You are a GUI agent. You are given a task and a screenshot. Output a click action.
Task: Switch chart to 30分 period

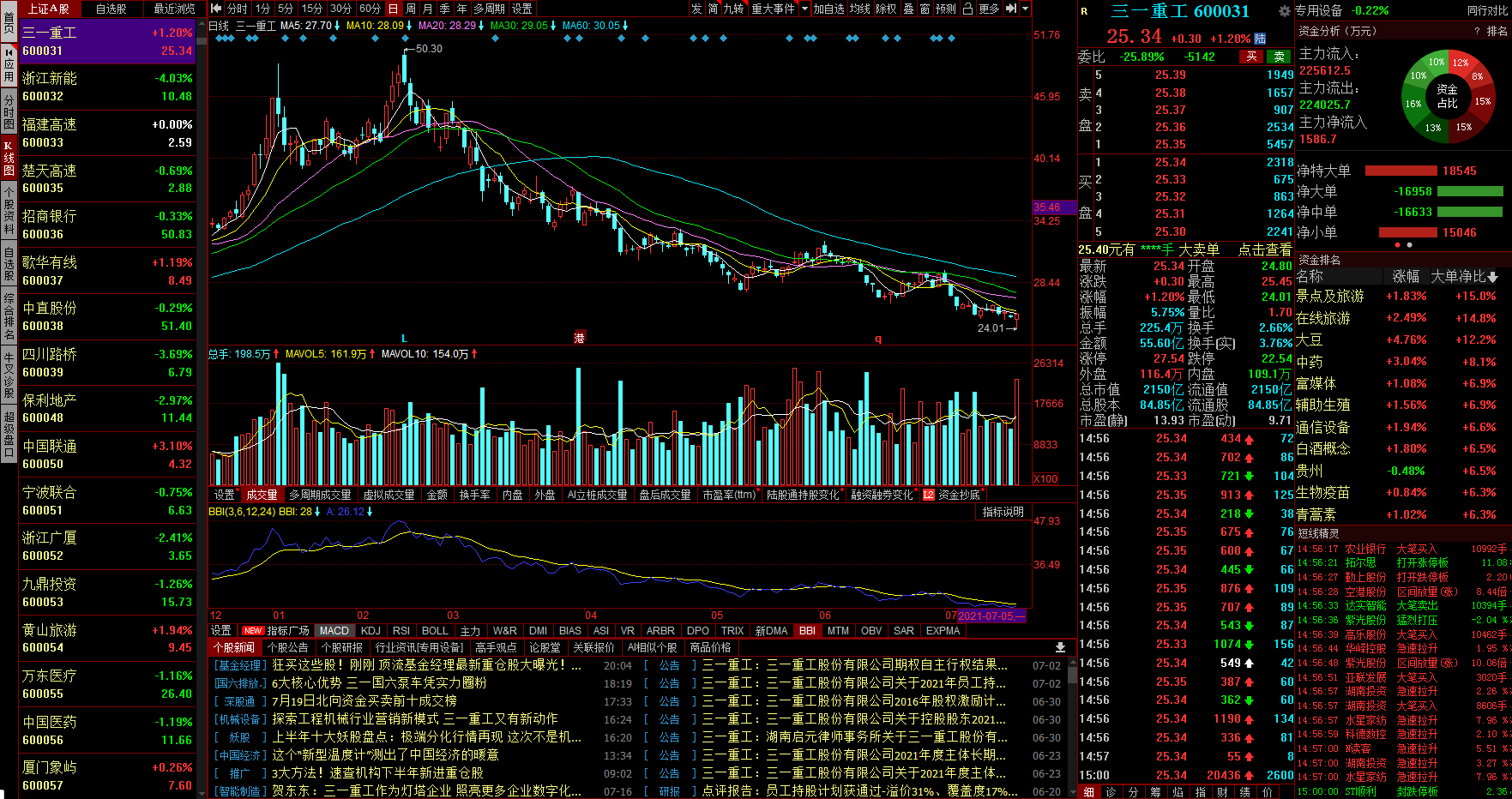(x=340, y=9)
